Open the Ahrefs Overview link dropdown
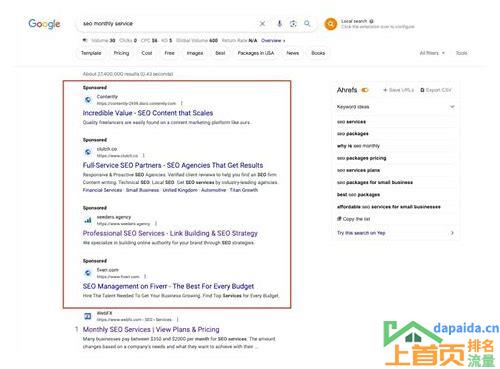This screenshot has height=369, width=500. (x=273, y=40)
